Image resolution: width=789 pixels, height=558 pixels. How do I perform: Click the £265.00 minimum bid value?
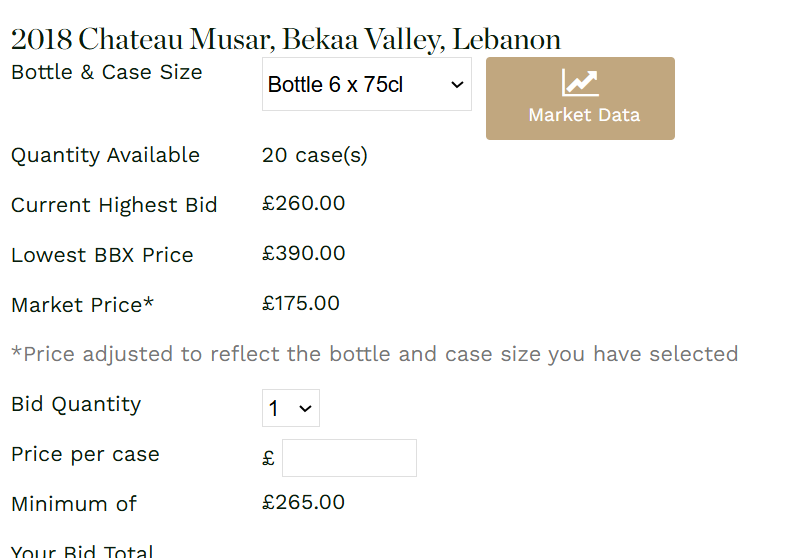(303, 502)
